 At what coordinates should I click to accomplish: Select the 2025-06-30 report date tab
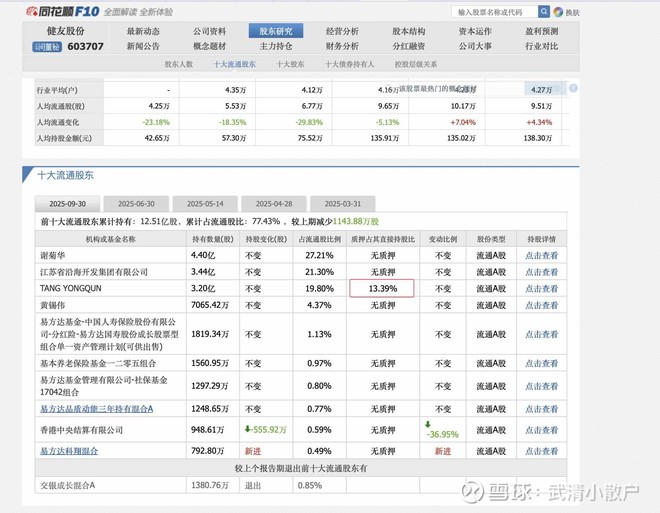click(x=136, y=204)
